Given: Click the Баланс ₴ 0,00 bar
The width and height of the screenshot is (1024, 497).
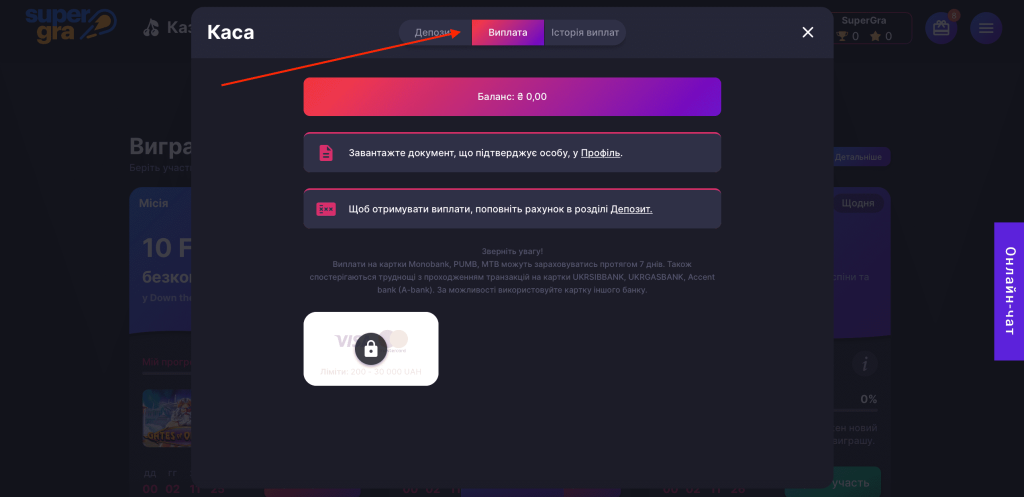Looking at the screenshot, I should [x=512, y=97].
